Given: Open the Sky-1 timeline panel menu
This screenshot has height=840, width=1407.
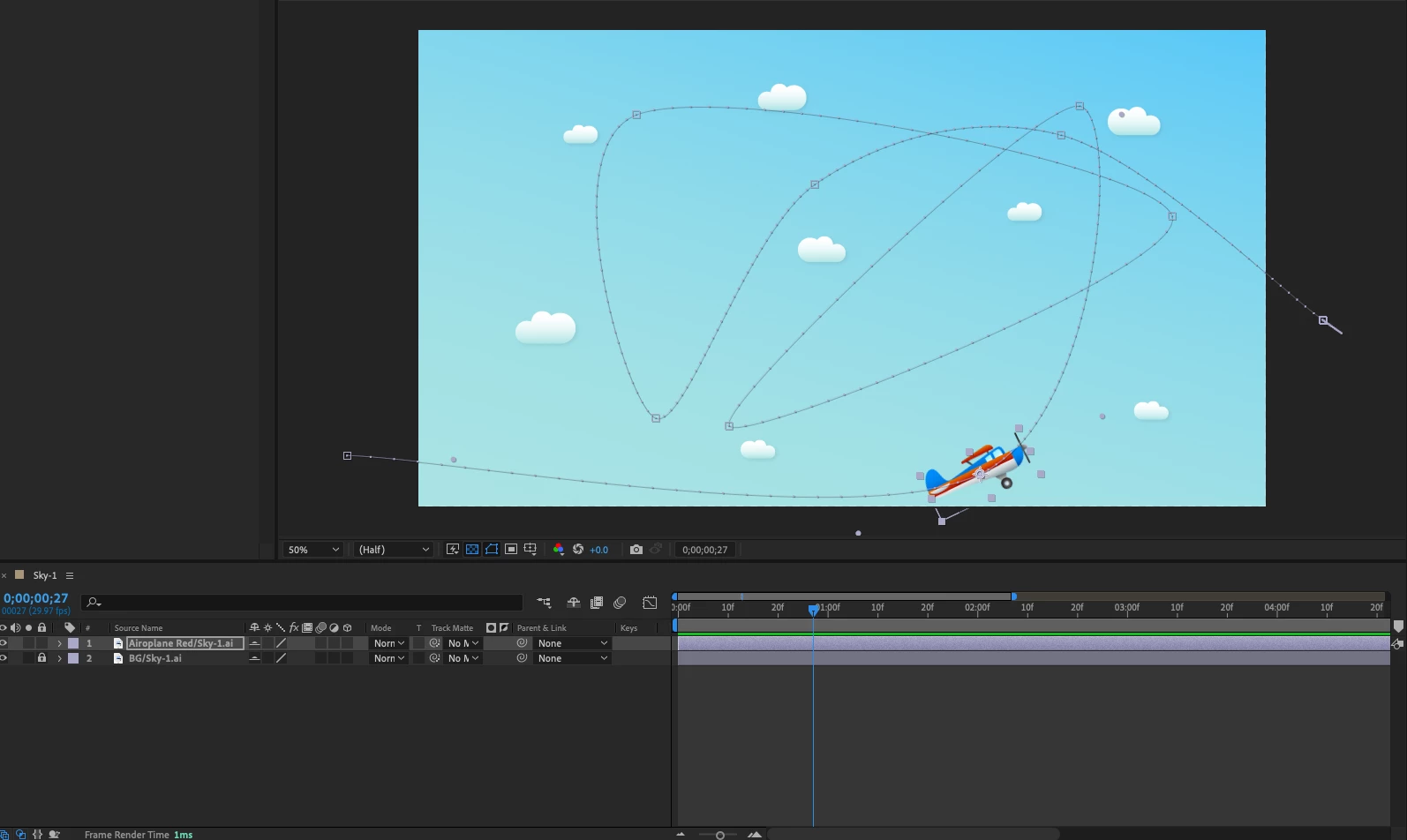Looking at the screenshot, I should 70,575.
